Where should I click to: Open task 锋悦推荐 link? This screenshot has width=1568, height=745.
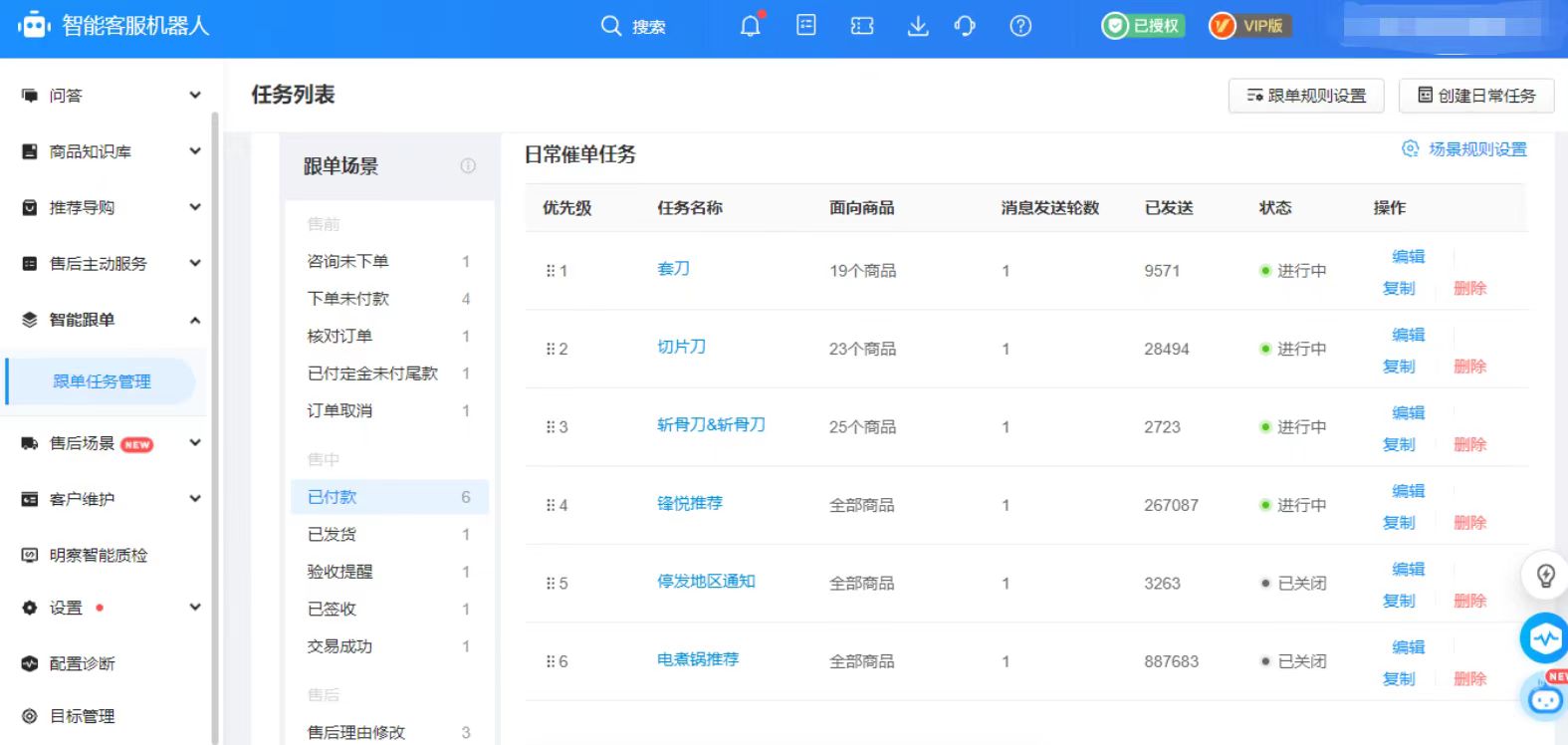coord(690,503)
